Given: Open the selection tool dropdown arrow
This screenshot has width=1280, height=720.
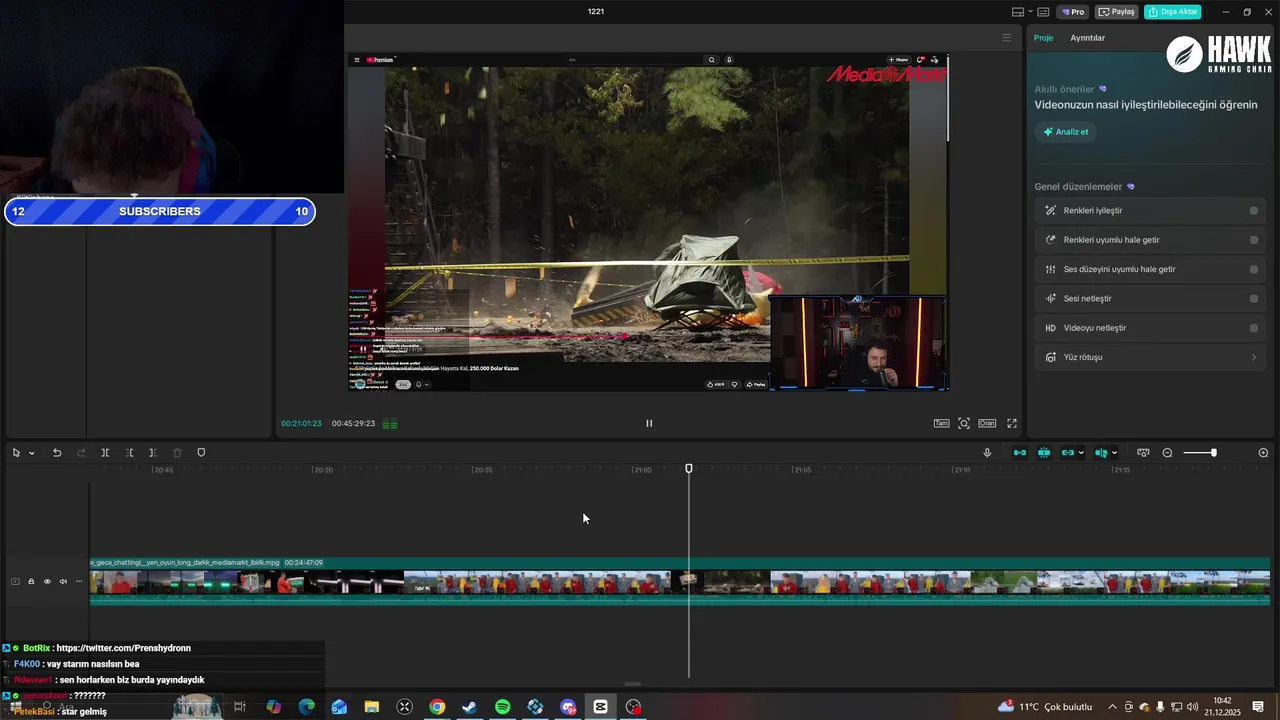Looking at the screenshot, I should (31, 453).
